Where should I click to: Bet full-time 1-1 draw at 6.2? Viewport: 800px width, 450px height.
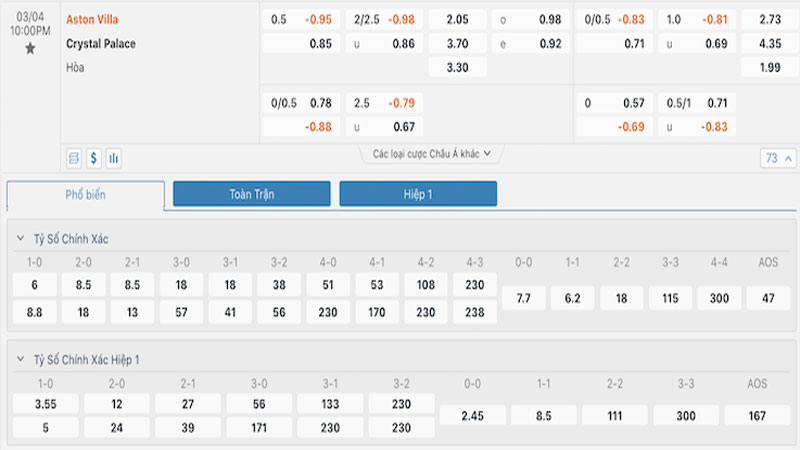point(572,298)
